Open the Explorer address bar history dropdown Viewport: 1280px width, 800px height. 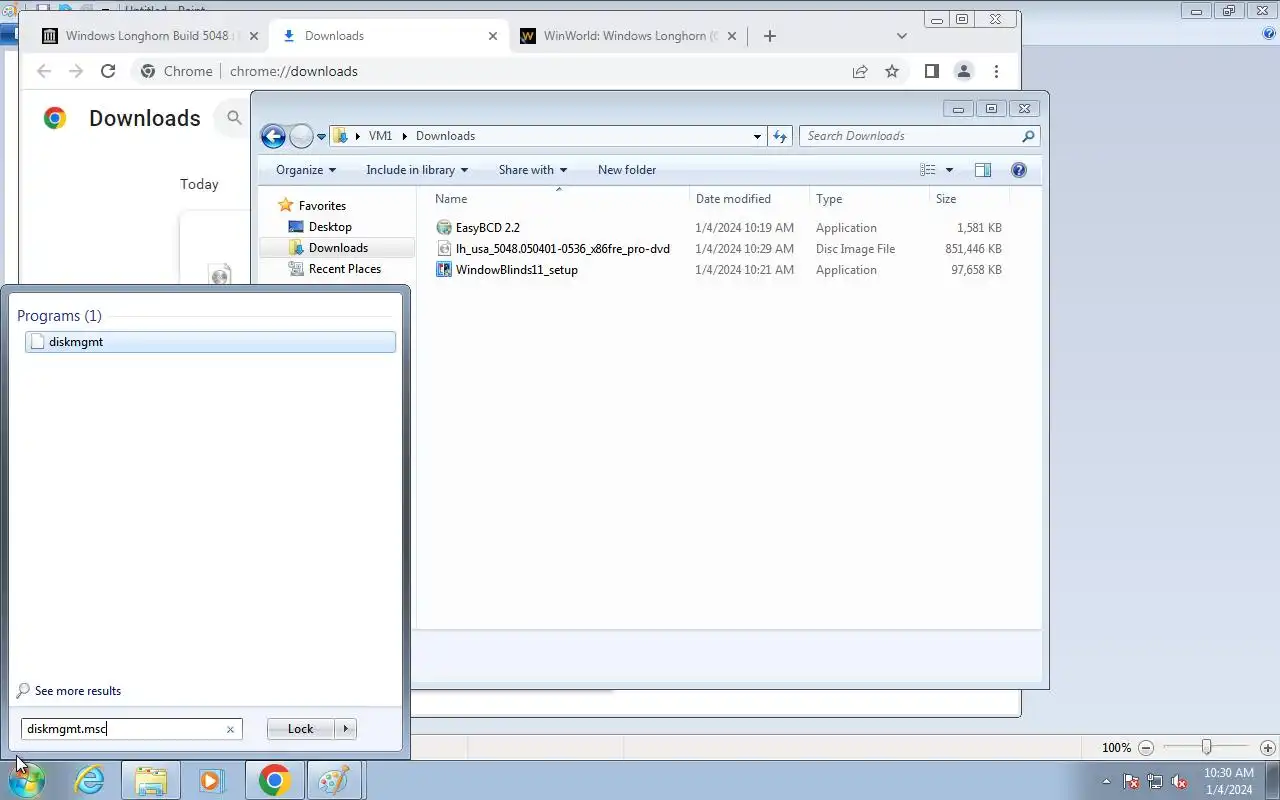(x=757, y=136)
